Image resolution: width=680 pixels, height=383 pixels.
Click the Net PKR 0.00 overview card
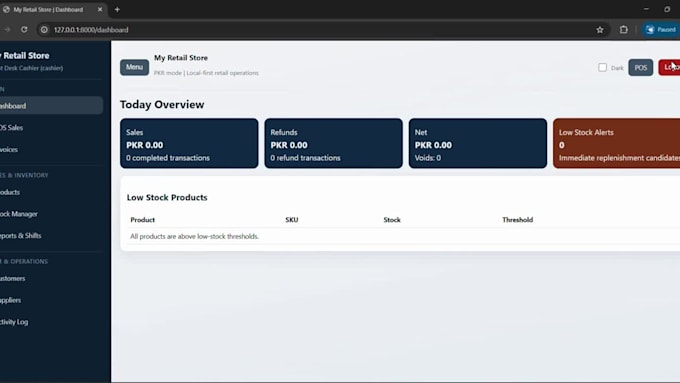(x=478, y=143)
